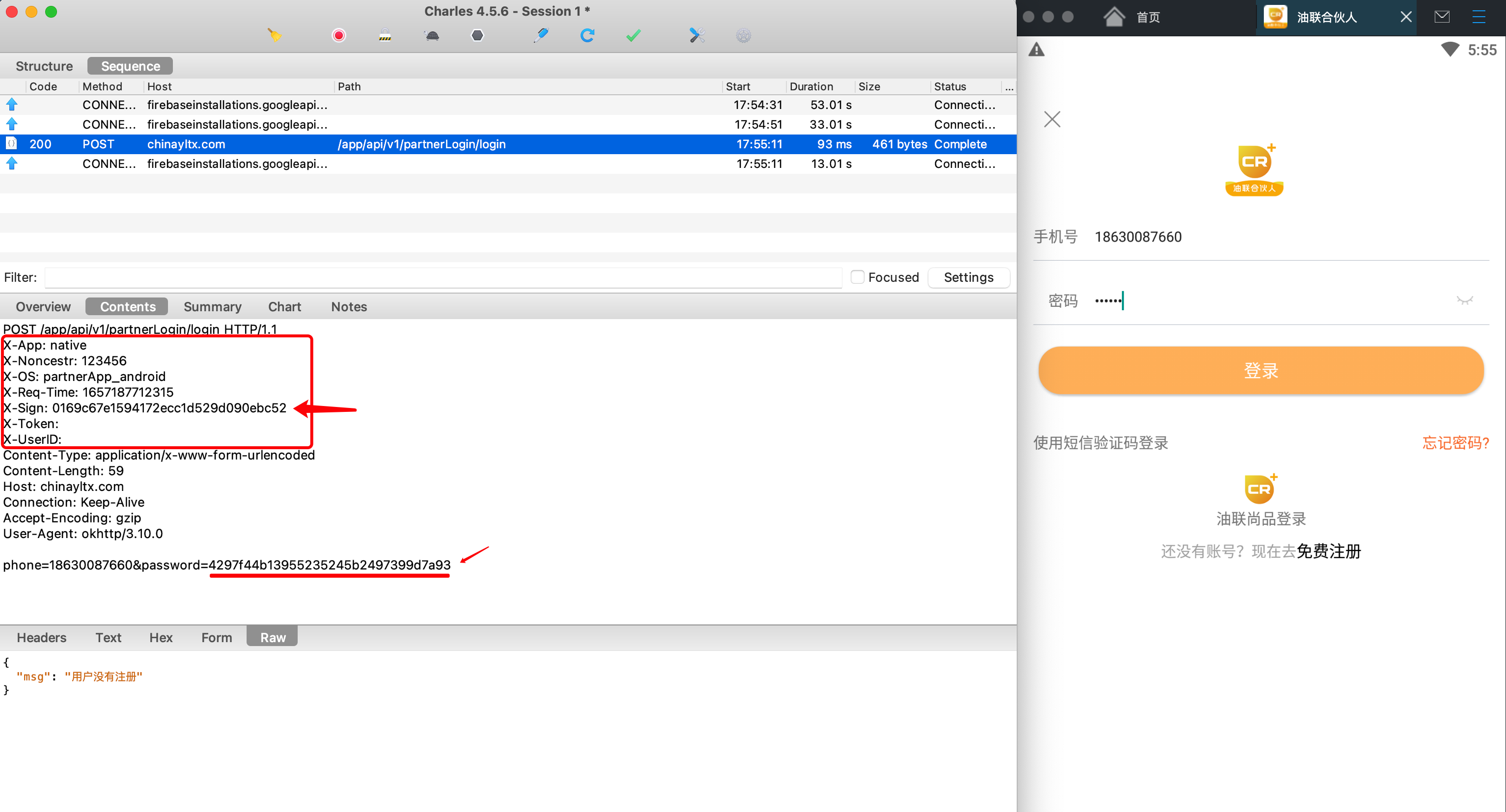Screen dimensions: 1506x812
Task: Toggle breakpoints hexagon icon
Action: tap(477, 36)
